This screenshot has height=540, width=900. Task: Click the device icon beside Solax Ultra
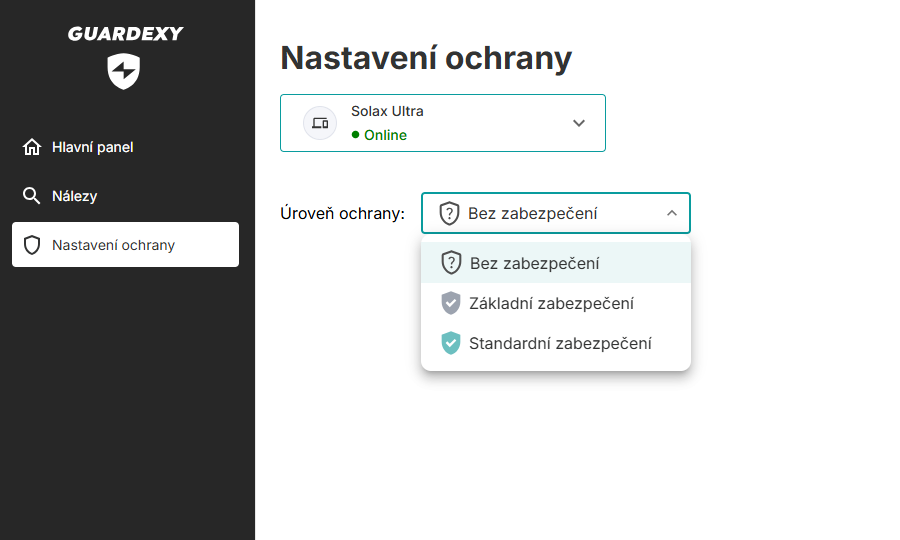point(320,123)
